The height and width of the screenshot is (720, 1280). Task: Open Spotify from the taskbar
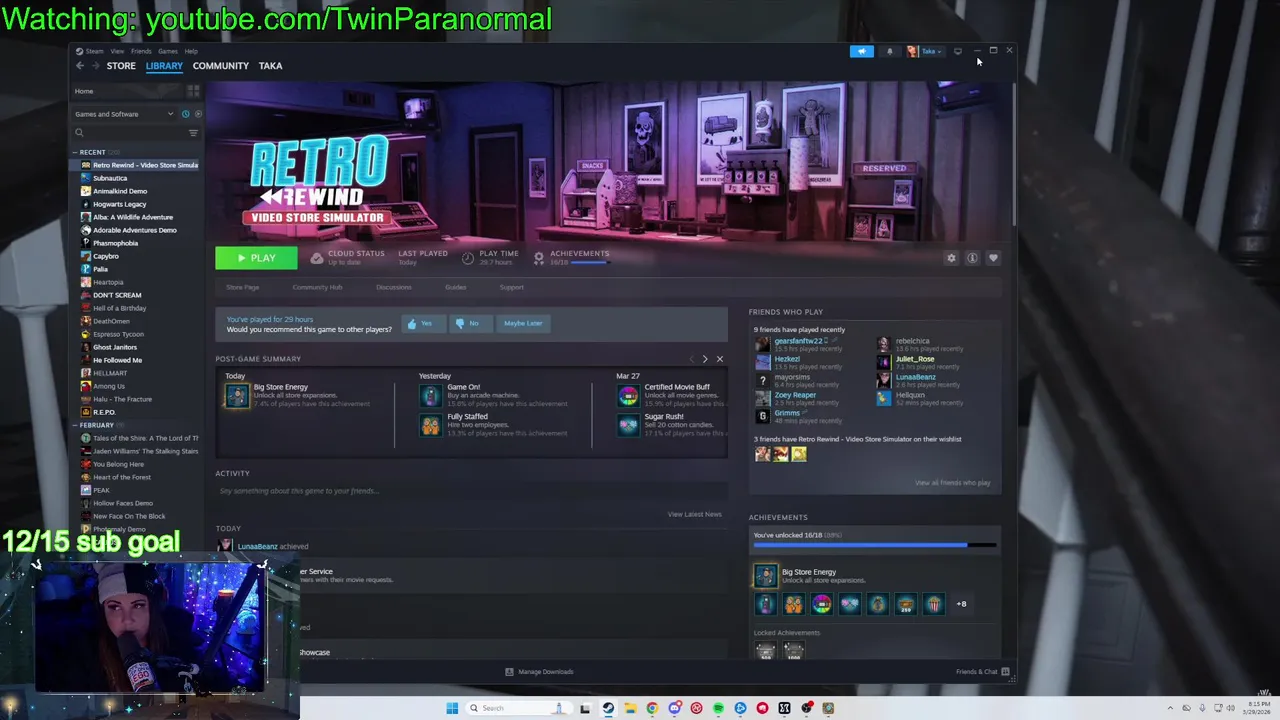[x=718, y=708]
